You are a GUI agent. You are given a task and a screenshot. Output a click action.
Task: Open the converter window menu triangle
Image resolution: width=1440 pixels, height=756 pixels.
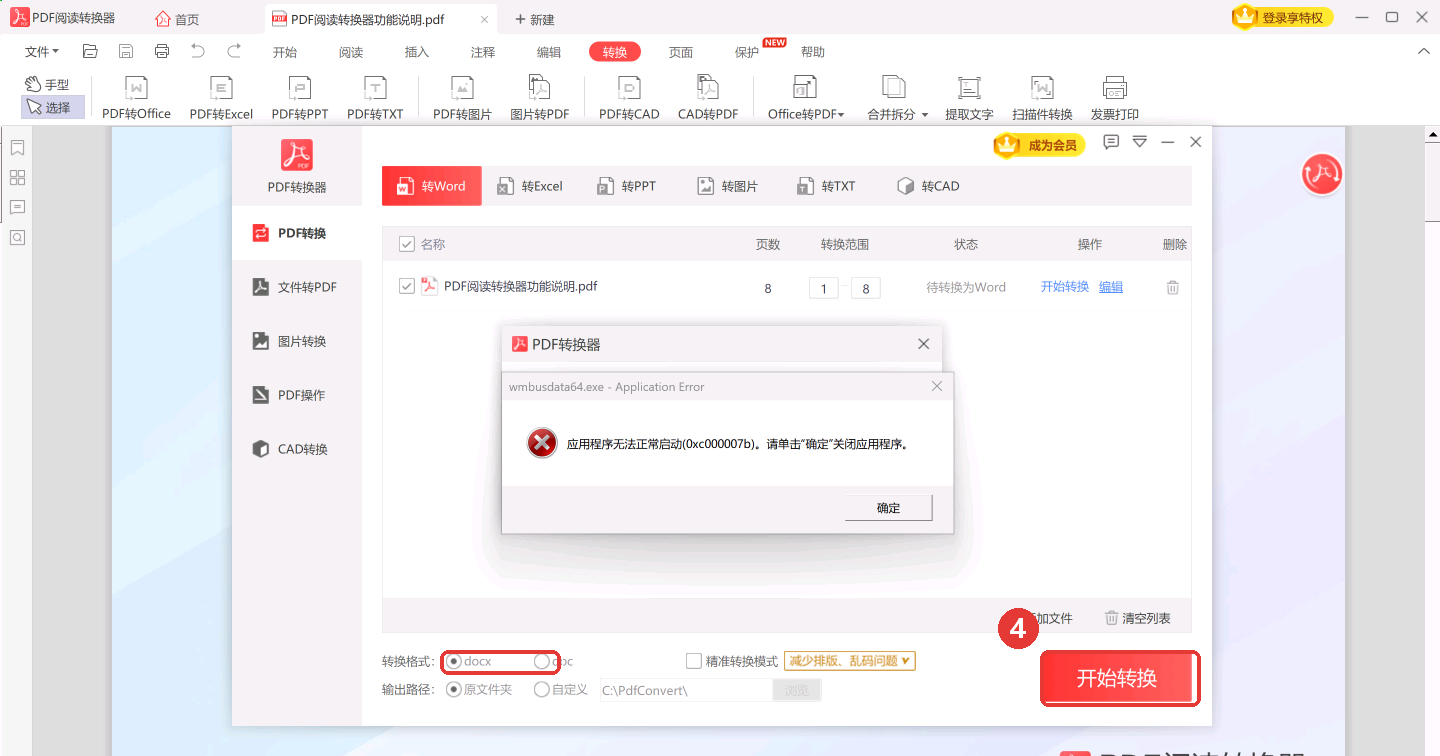(1139, 143)
